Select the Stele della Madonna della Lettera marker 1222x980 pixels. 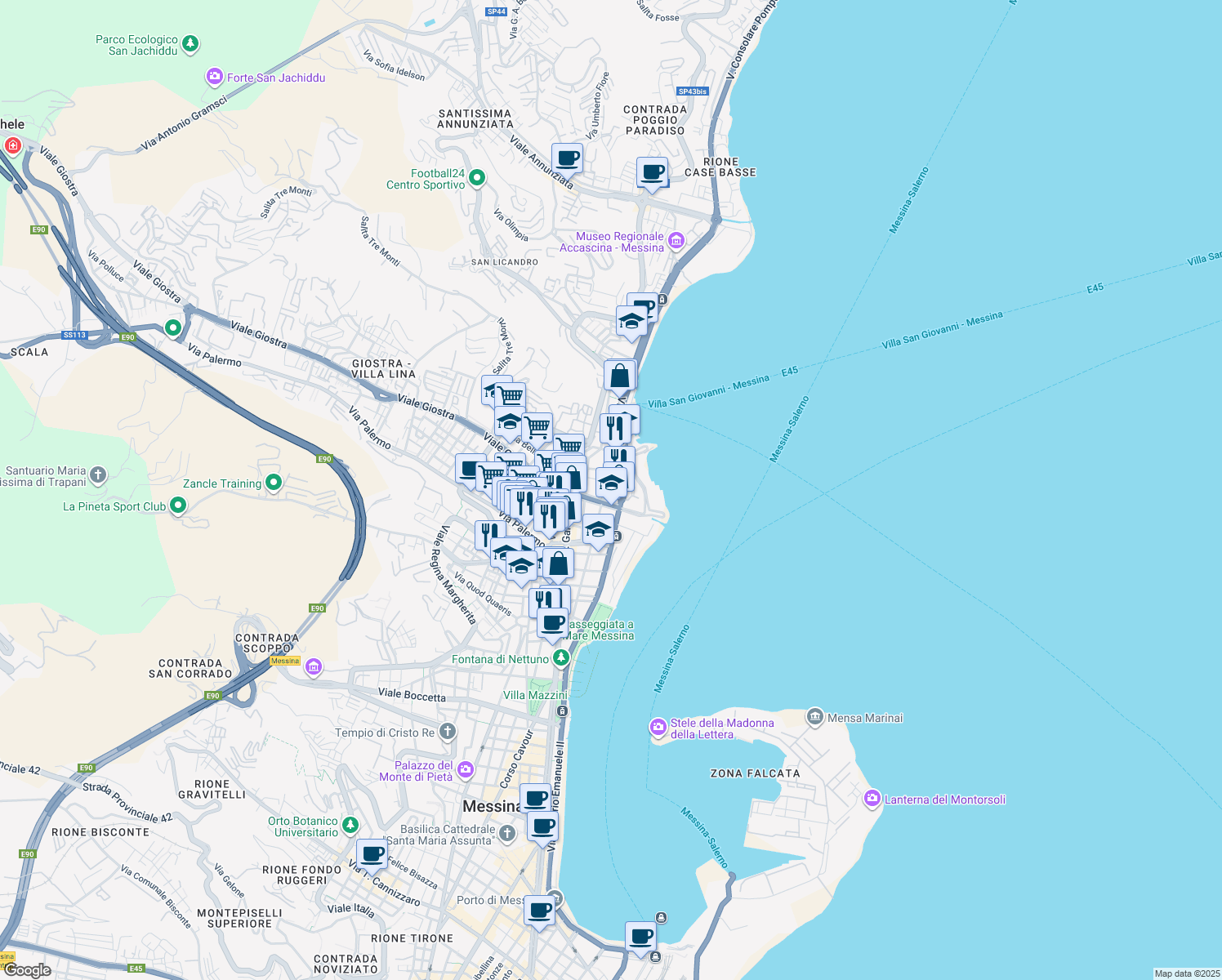[657, 725]
